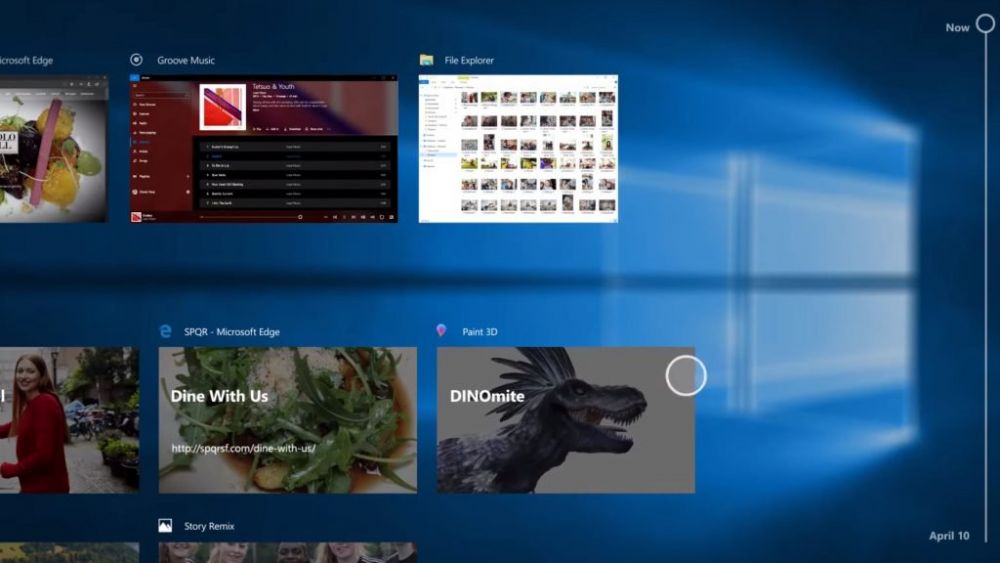Click the Story Remix photos icon
Viewport: 1000px width, 563px height.
[x=165, y=525]
